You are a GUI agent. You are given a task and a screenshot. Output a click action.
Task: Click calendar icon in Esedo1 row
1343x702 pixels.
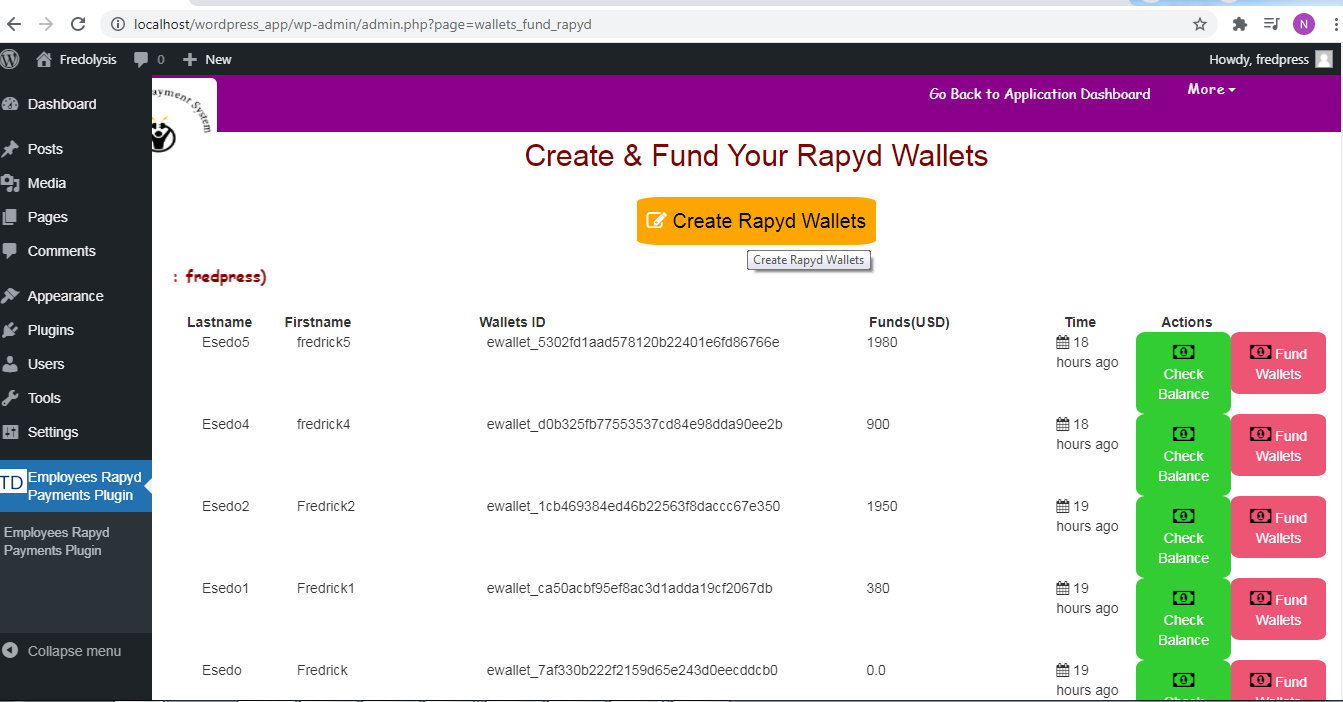[1063, 588]
